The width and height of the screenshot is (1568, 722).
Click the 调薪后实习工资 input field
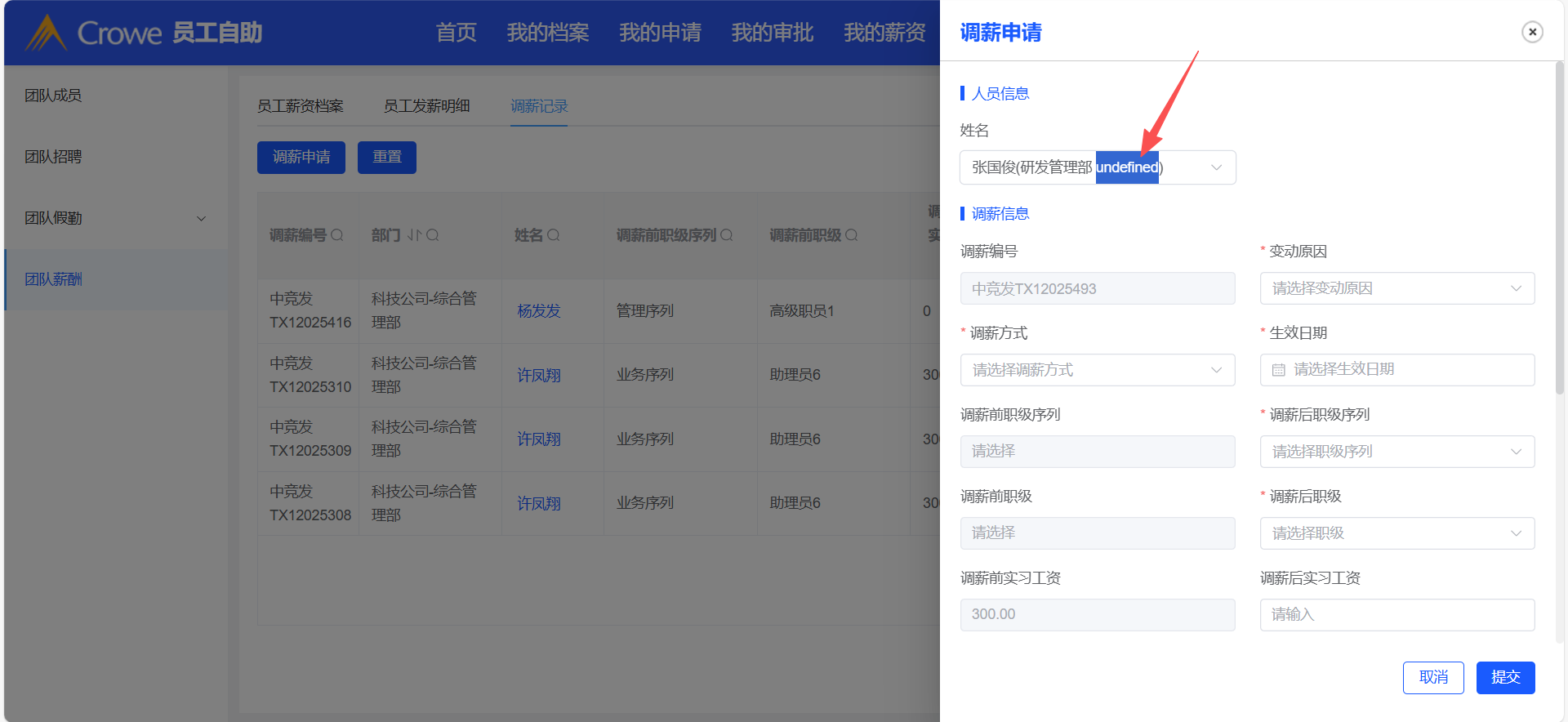(1396, 614)
